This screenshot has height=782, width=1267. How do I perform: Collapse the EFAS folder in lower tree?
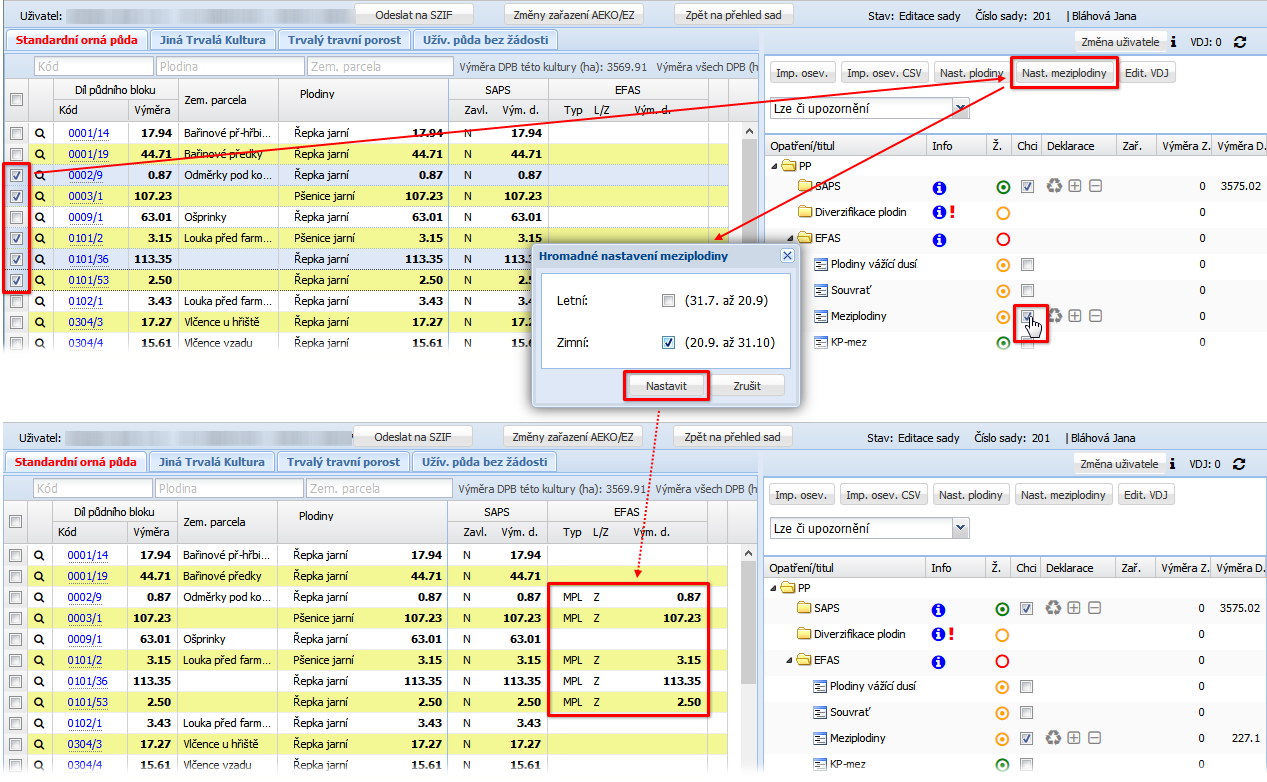tap(788, 661)
